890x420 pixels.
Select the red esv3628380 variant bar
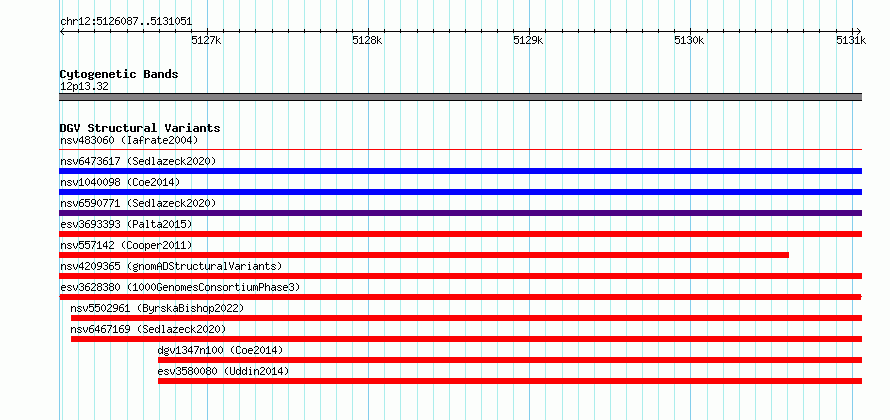(x=461, y=297)
